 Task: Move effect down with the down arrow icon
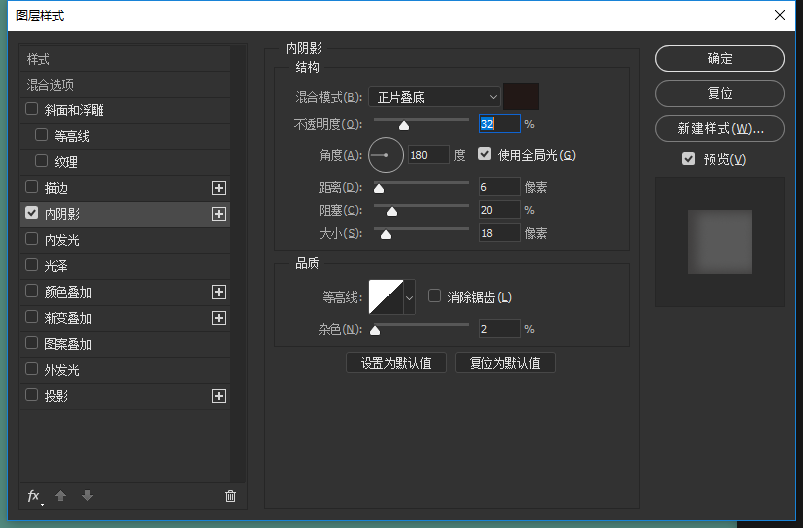88,495
